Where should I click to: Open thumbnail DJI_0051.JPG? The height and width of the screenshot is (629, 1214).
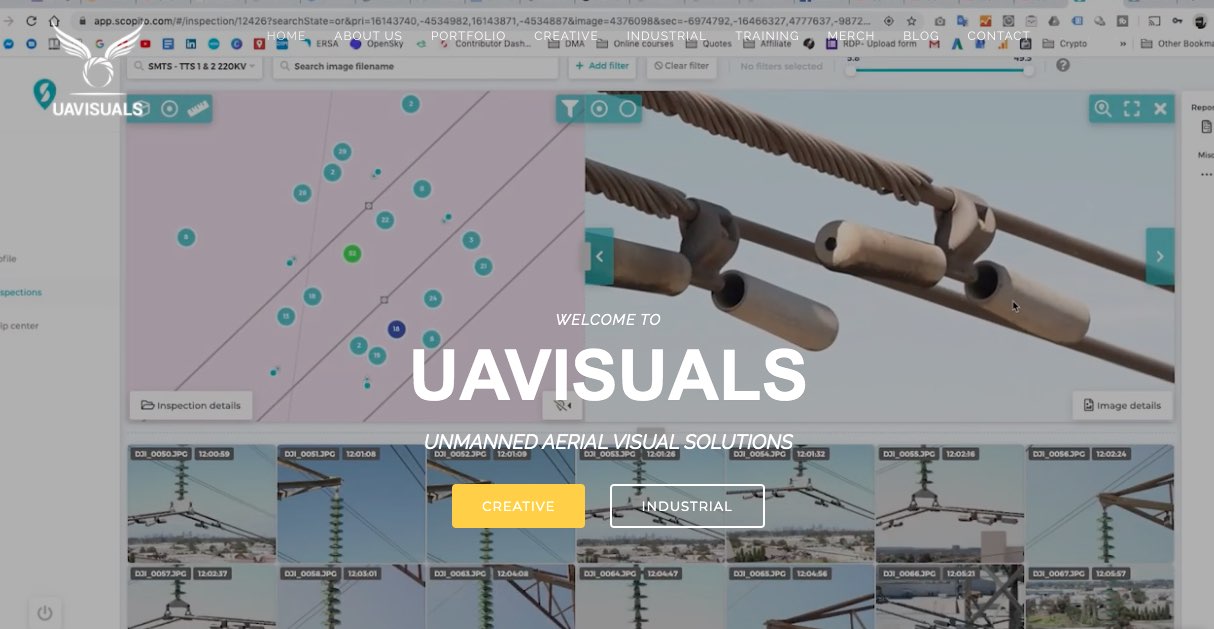click(x=351, y=503)
